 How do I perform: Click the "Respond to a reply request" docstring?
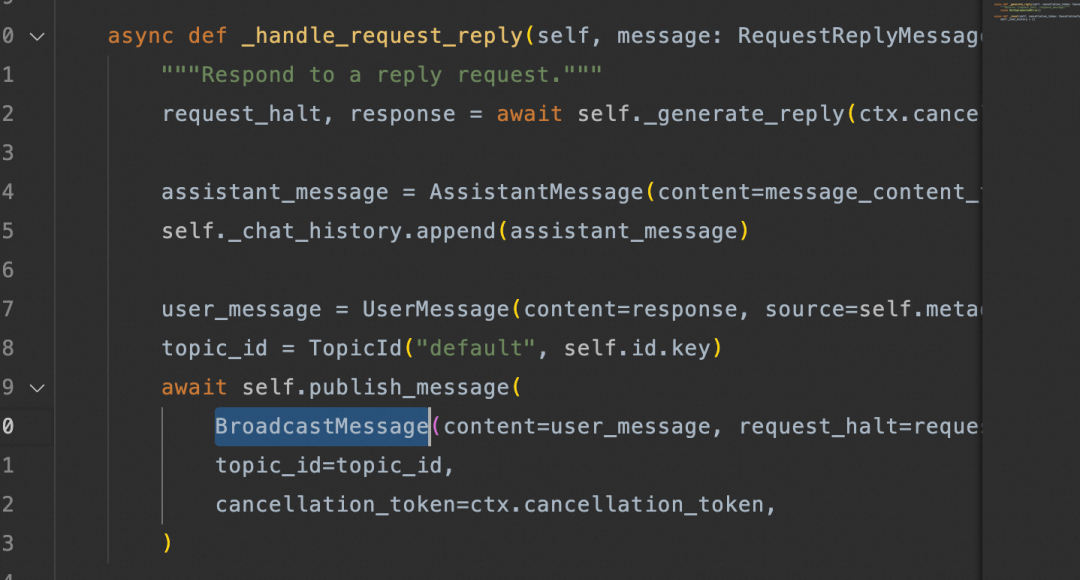[x=381, y=75]
